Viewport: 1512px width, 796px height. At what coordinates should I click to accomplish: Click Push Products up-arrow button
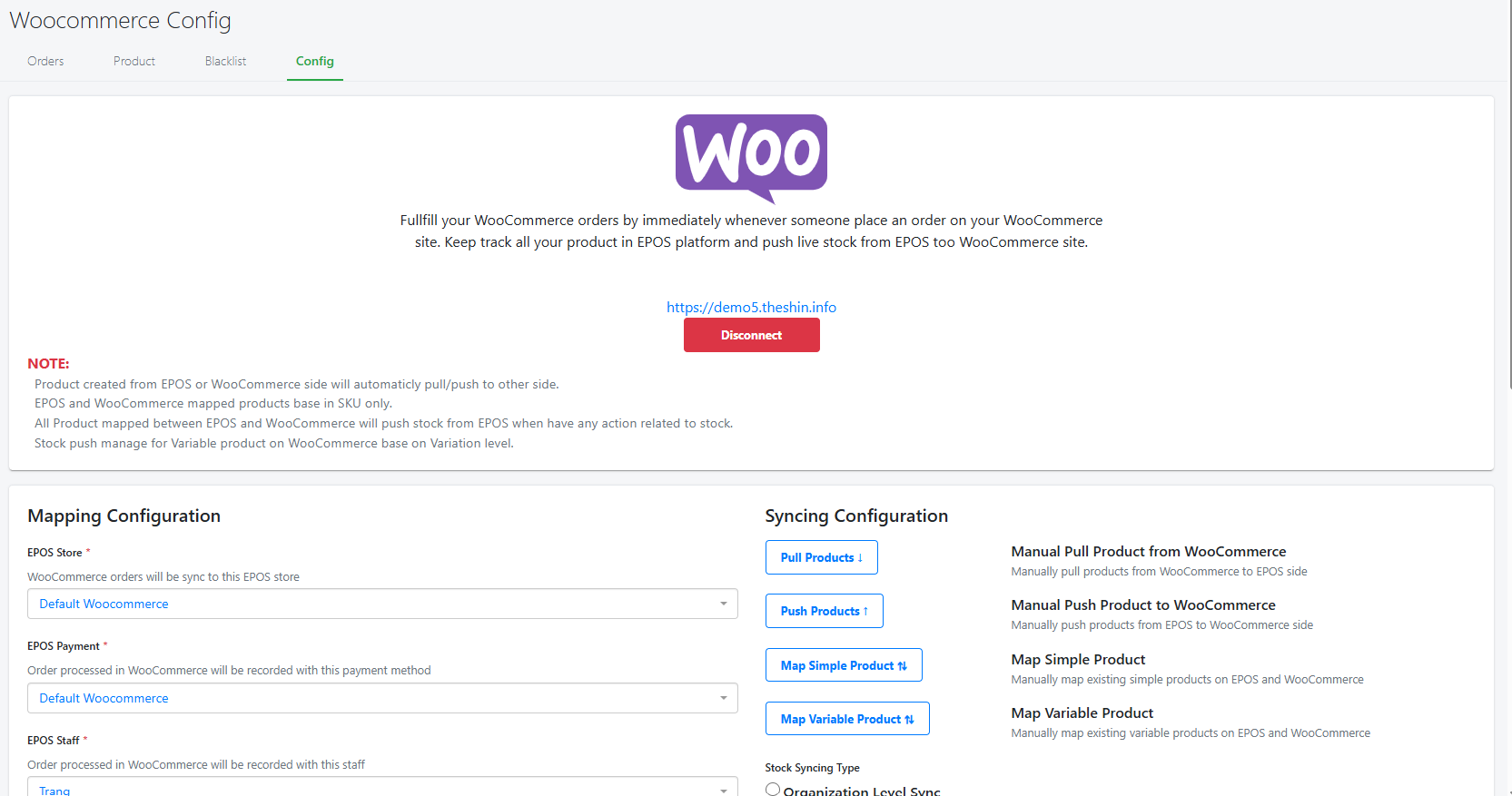(824, 611)
